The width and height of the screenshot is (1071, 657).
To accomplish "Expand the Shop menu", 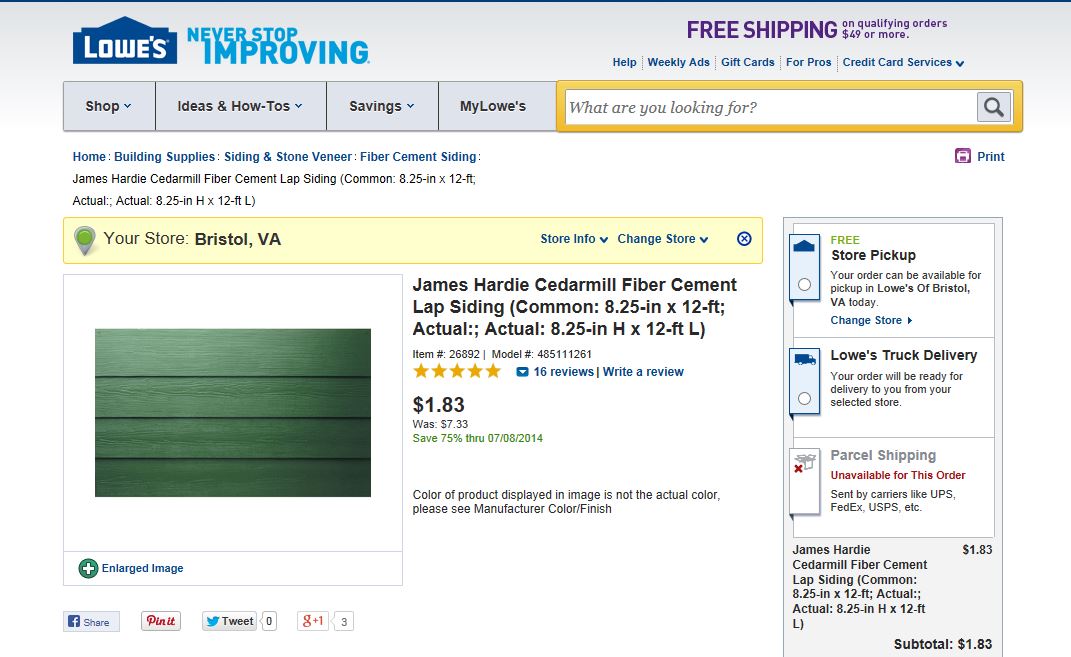I will pos(108,106).
